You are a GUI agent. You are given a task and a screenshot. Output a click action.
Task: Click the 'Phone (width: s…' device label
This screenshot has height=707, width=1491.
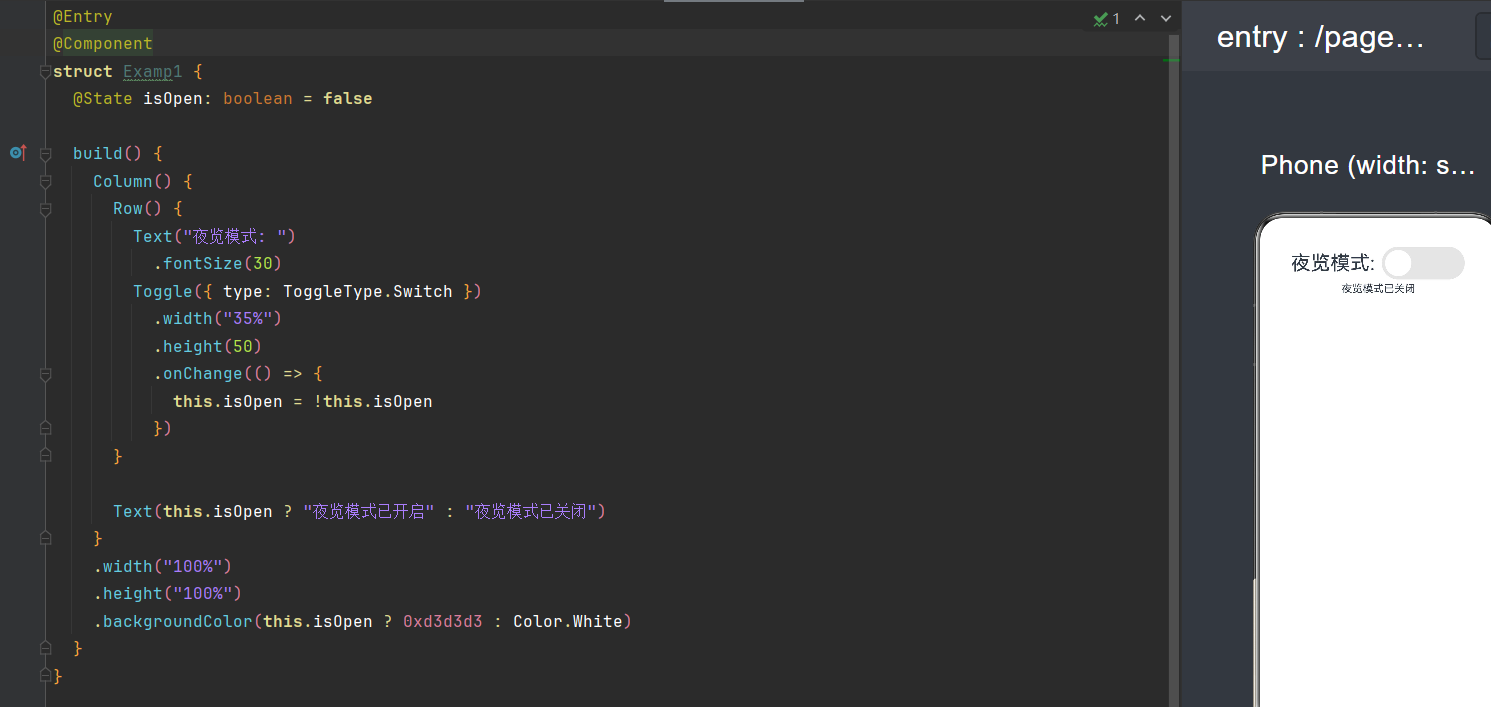click(x=1368, y=165)
